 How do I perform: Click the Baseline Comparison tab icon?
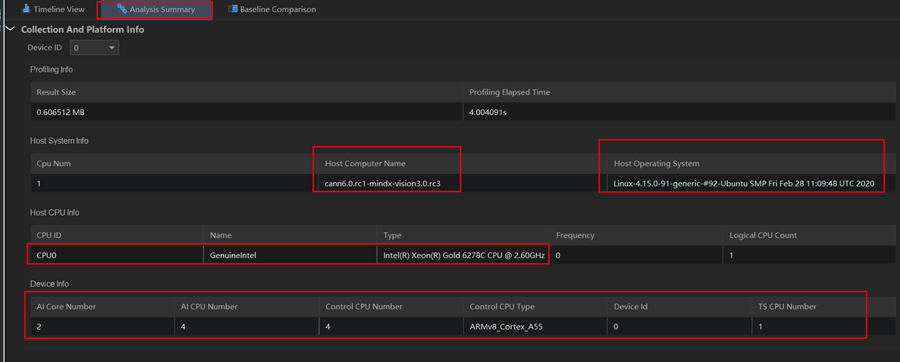pos(232,9)
